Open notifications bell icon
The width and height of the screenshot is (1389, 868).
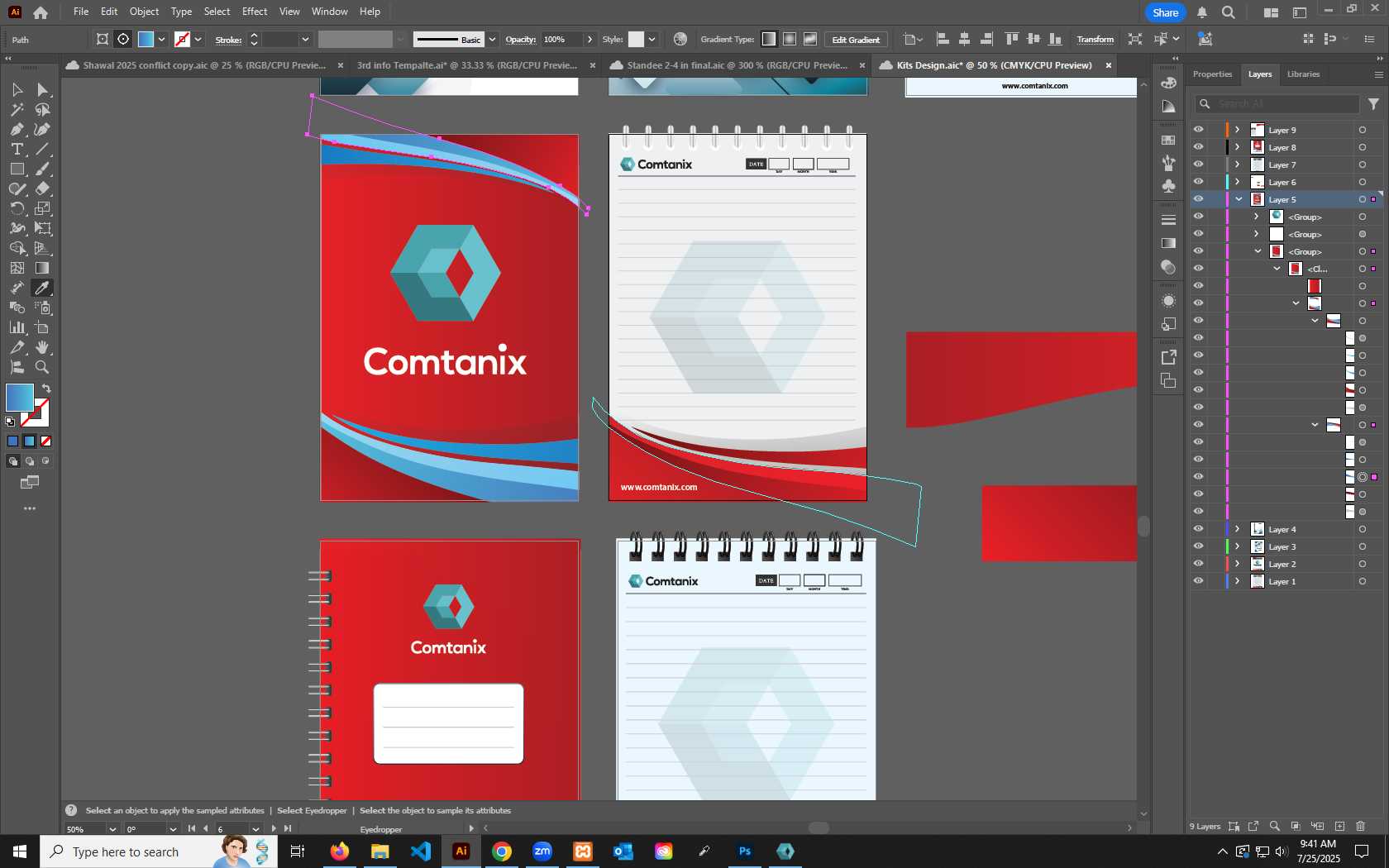(1202, 12)
